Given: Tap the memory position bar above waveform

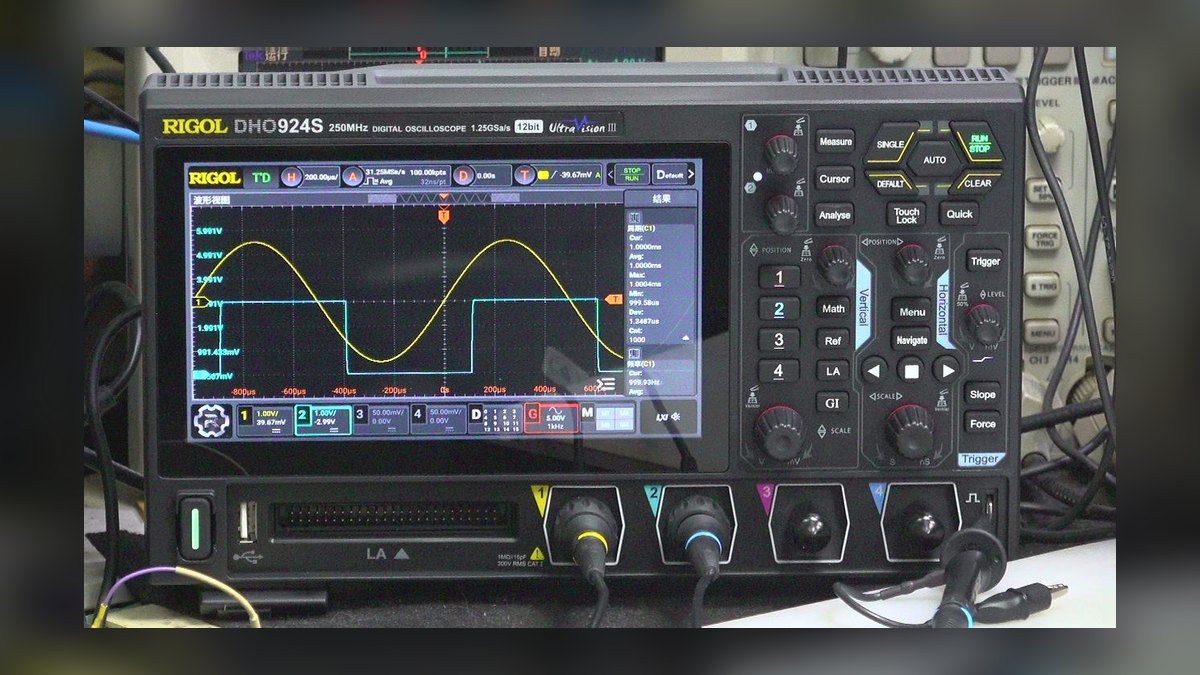Looking at the screenshot, I should point(444,201).
